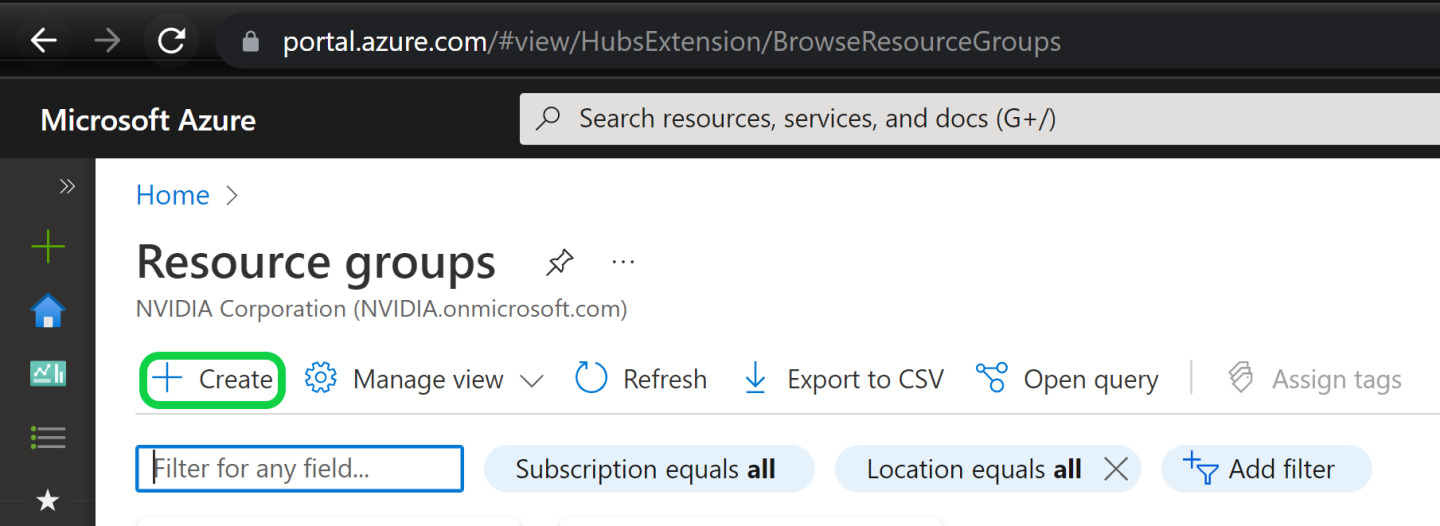The image size is (1440, 526).
Task: Remove the Location filter with X
Action: (1115, 469)
